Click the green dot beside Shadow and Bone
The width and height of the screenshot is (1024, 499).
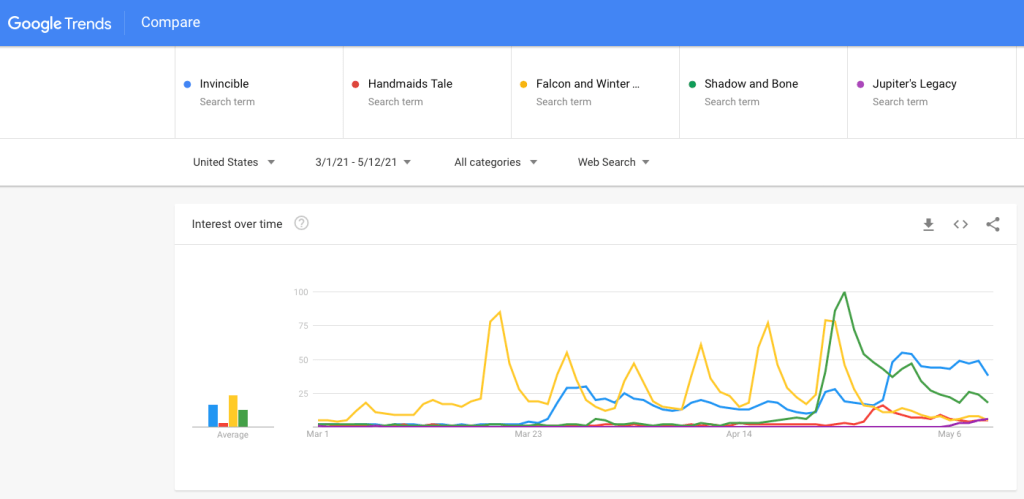692,84
